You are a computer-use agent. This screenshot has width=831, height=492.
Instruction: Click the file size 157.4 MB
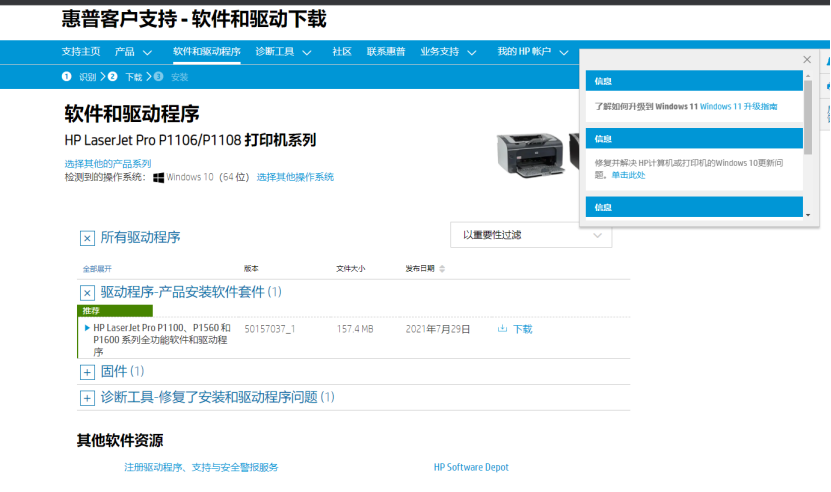(x=355, y=329)
